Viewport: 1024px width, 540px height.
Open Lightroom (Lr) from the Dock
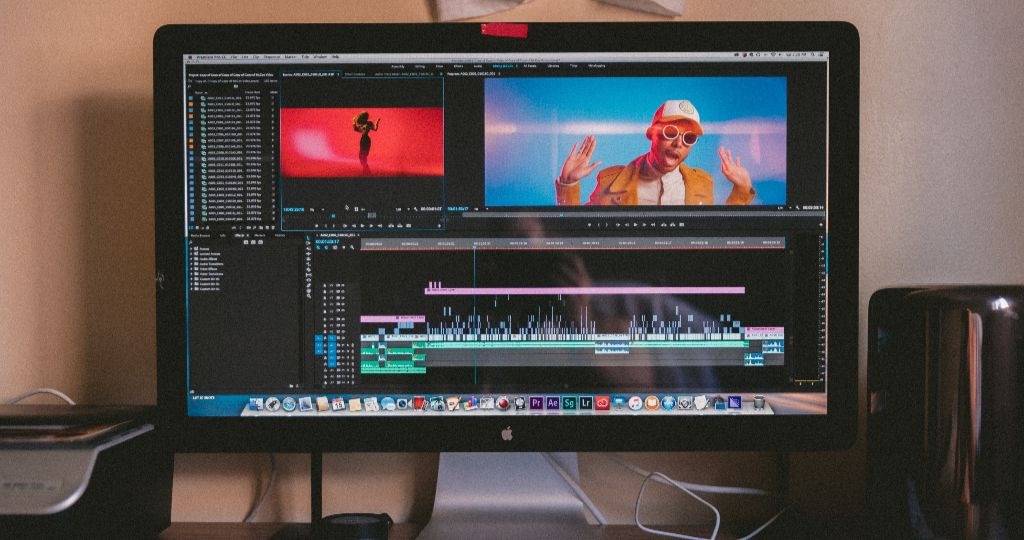click(586, 403)
